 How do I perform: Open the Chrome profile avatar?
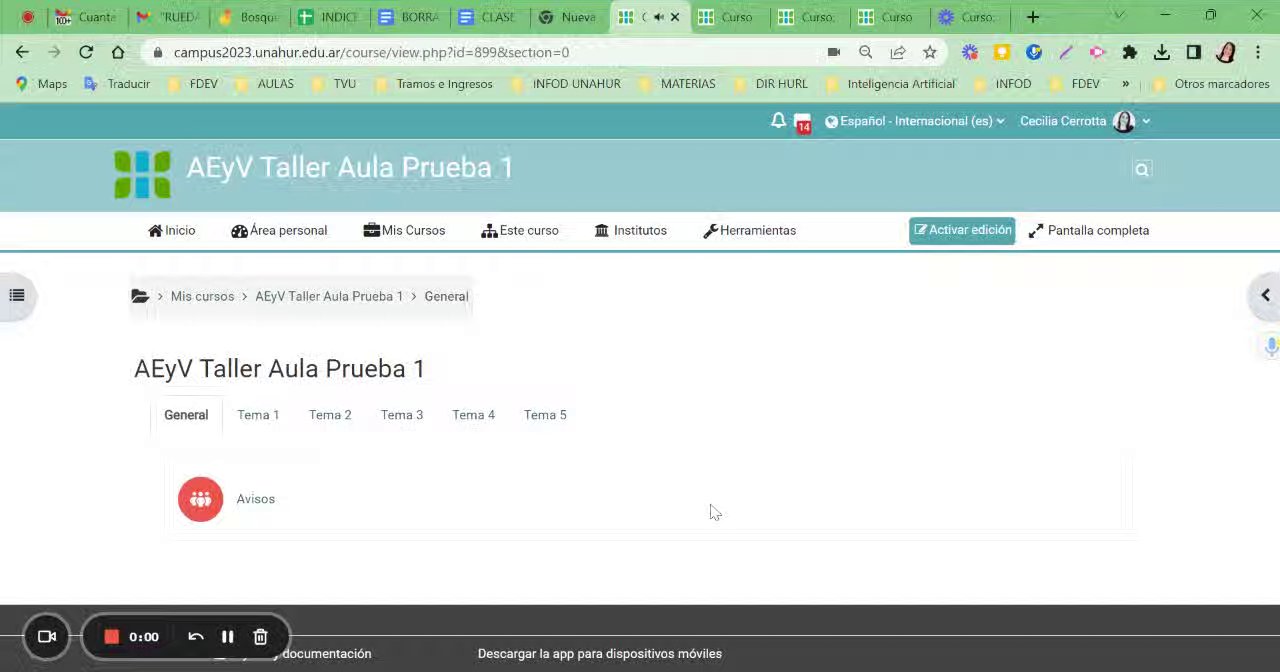1226,52
